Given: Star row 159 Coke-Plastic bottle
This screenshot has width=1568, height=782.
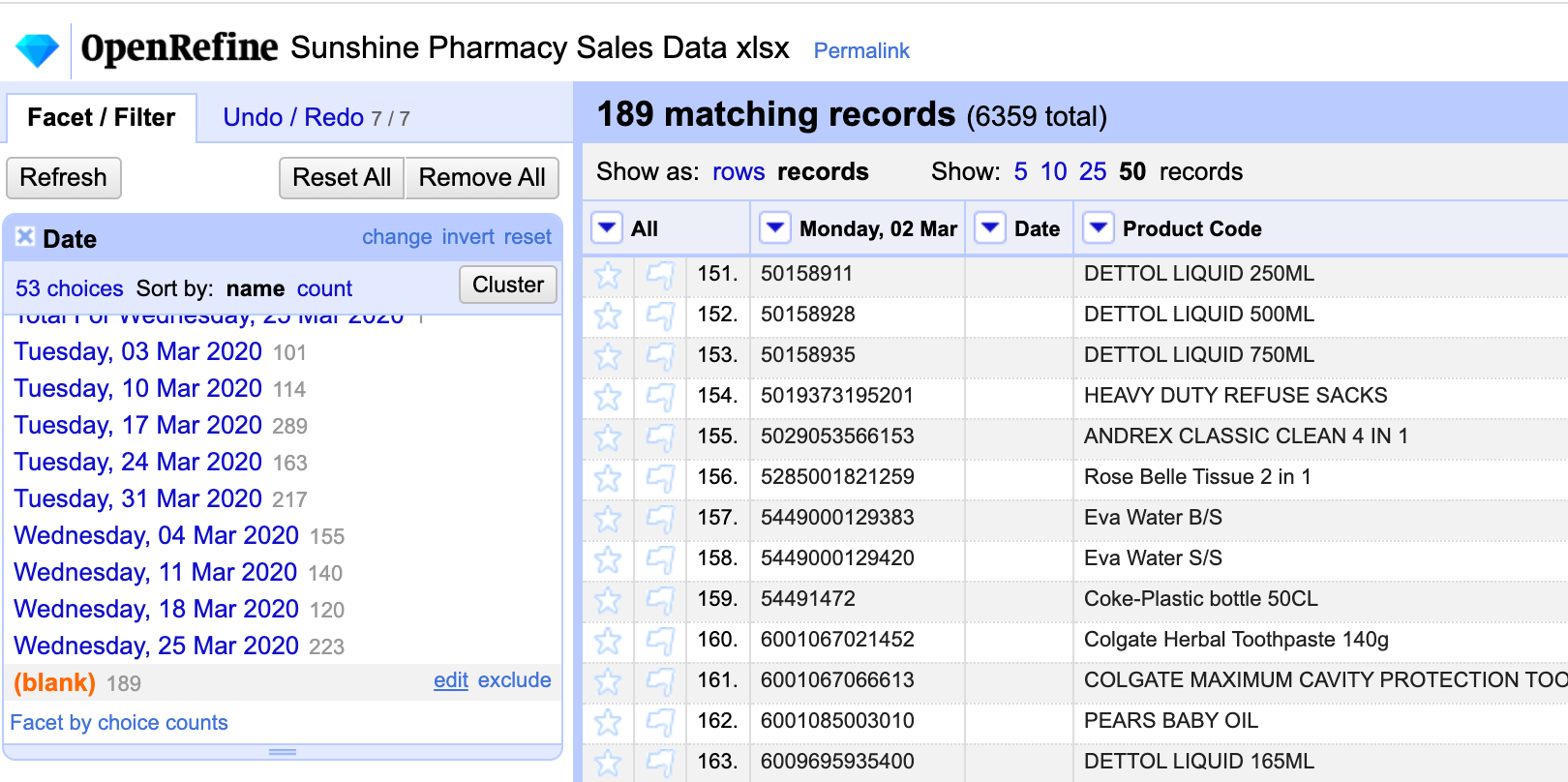Looking at the screenshot, I should tap(608, 600).
